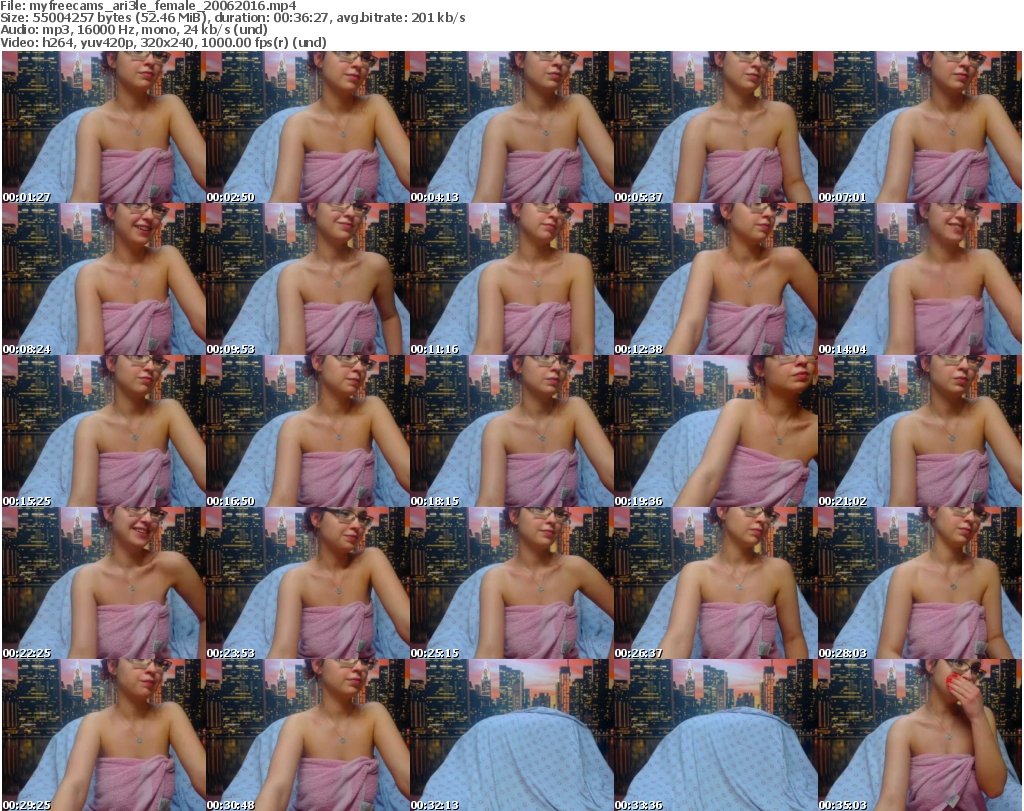Screen dimensions: 1024x811
Task: Select the thumbnail timestamped 00:22:25
Action: point(104,583)
